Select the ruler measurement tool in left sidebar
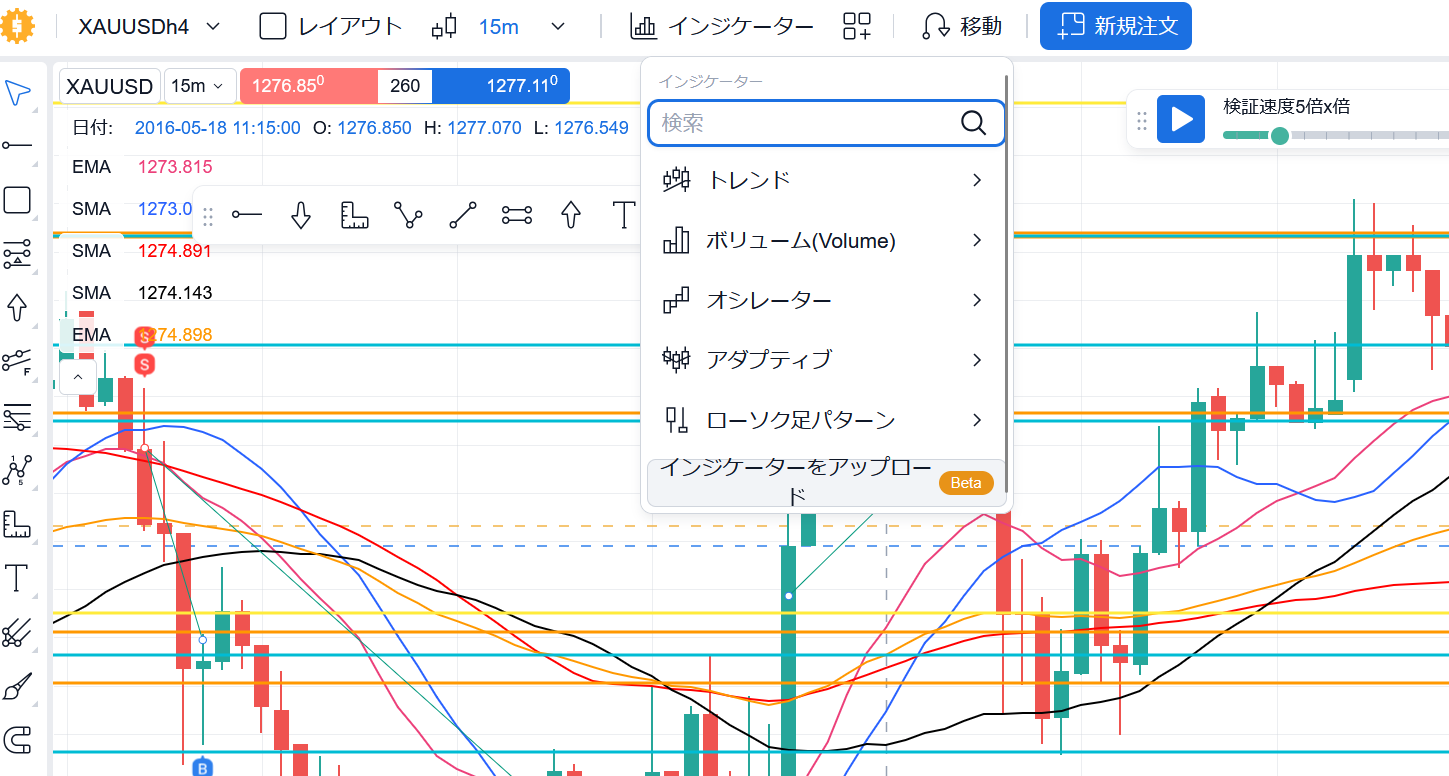1449x776 pixels. tap(18, 523)
